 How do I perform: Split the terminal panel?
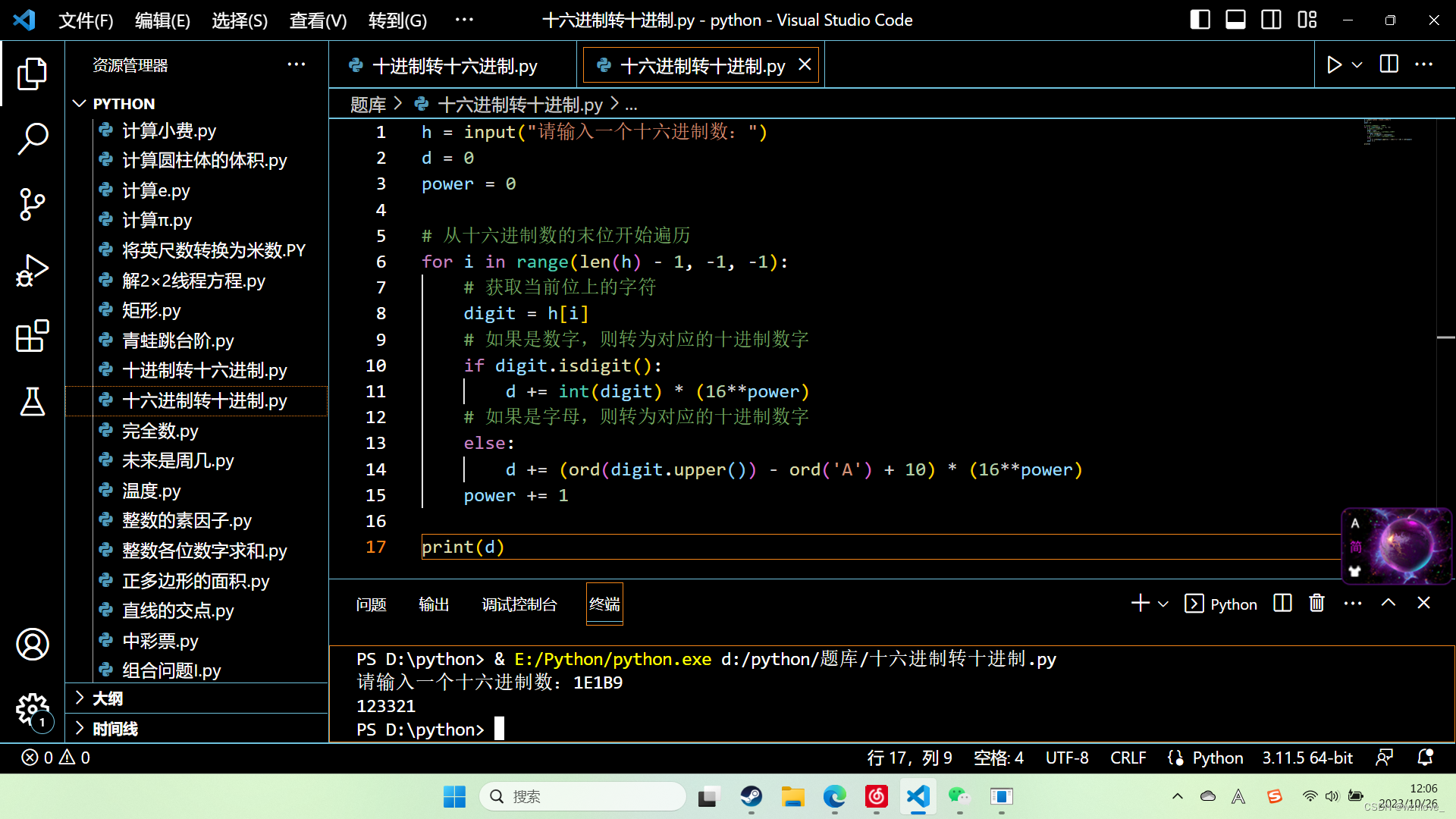coord(1282,604)
